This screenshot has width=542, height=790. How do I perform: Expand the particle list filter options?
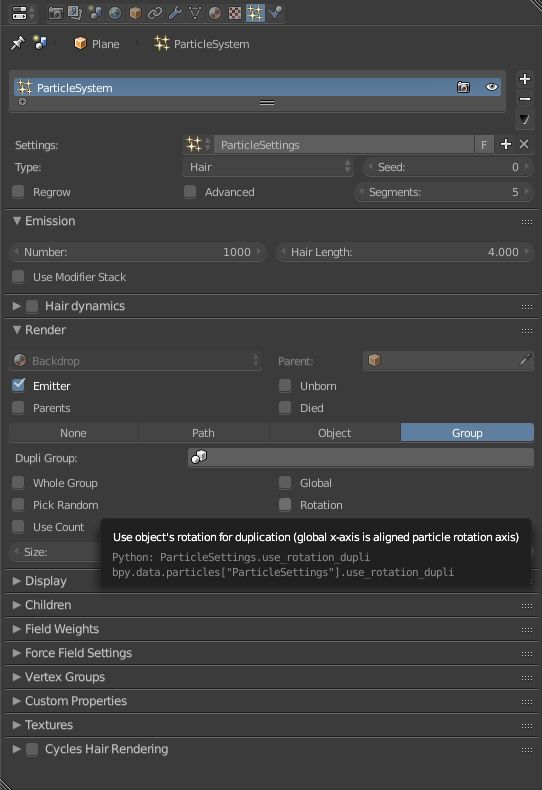tap(22, 102)
